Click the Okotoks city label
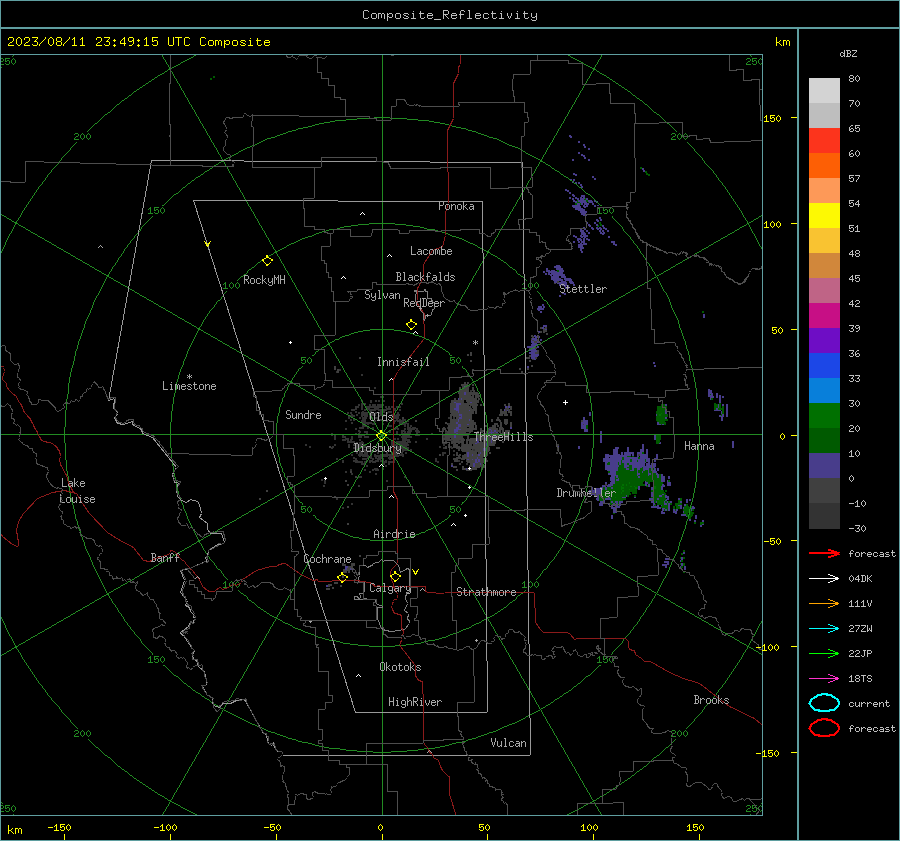The width and height of the screenshot is (900, 841). point(400,667)
